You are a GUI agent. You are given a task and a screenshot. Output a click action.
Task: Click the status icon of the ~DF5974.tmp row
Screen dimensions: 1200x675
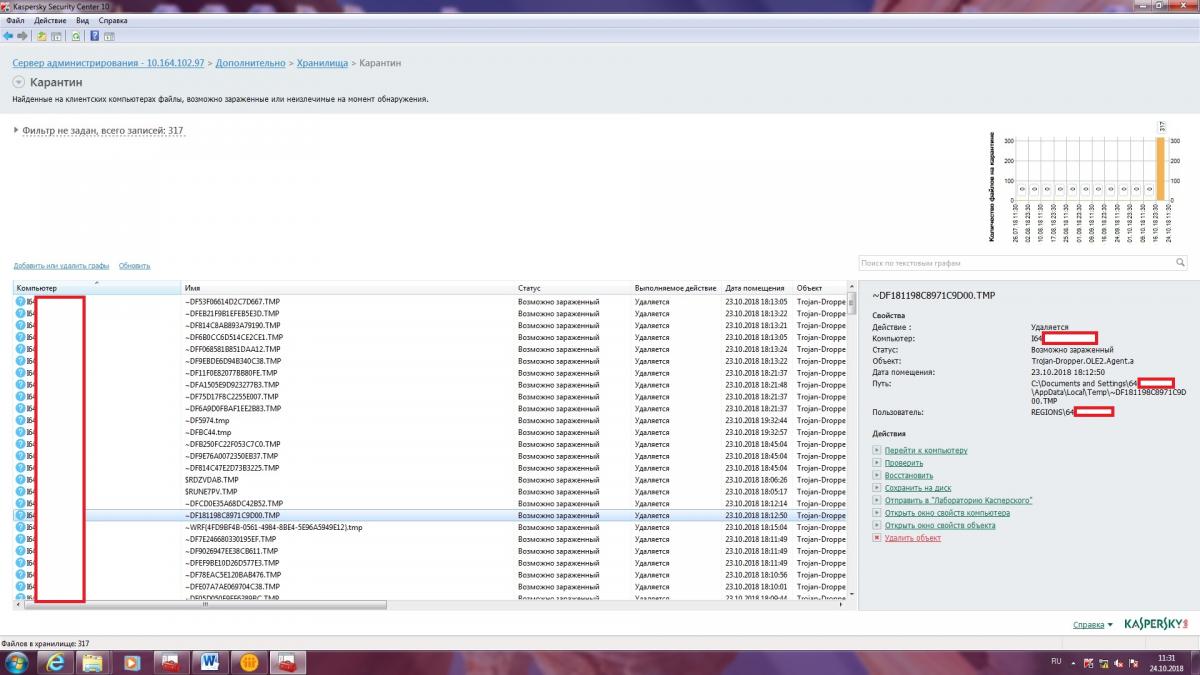20,421
